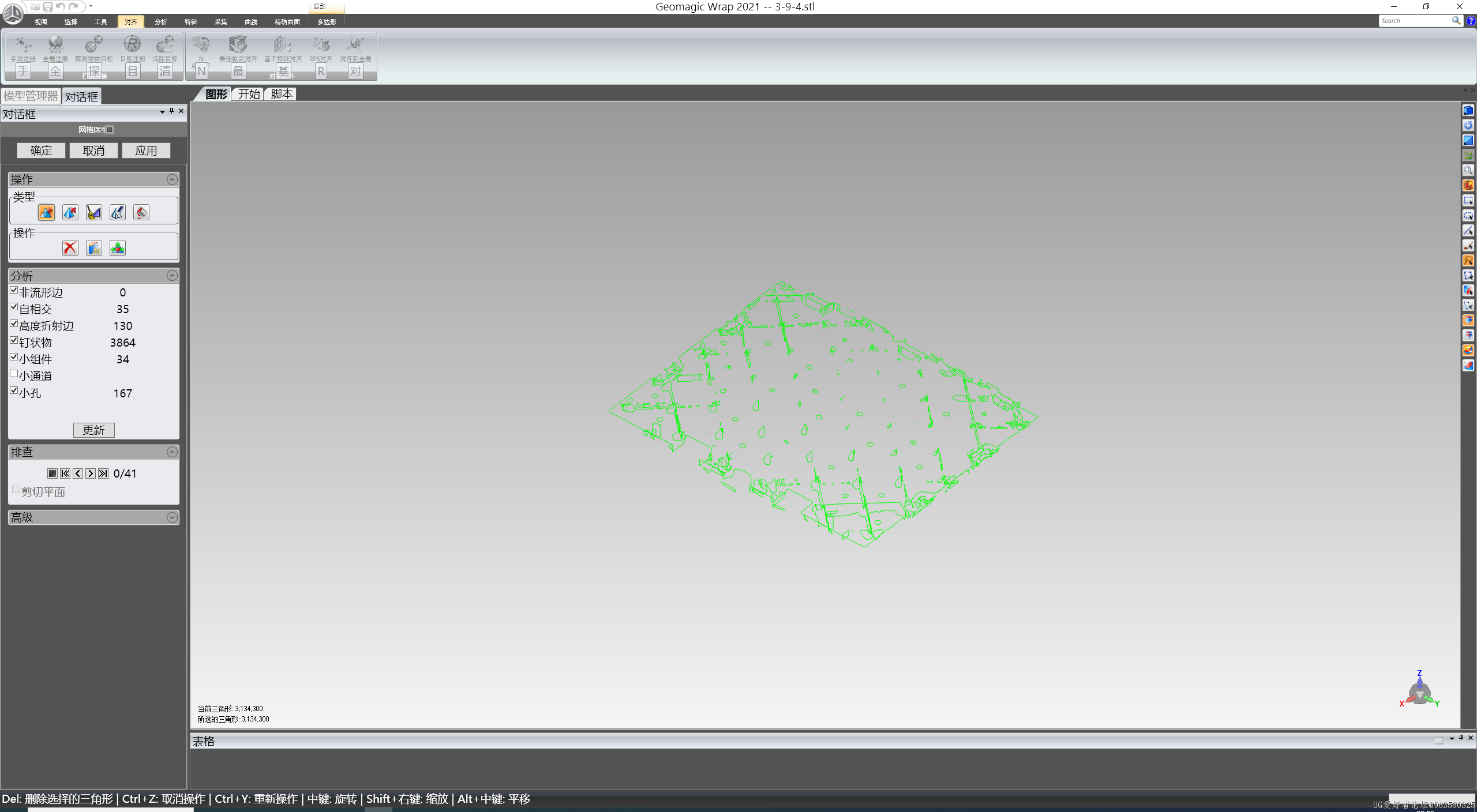Click the create manifold operation icon
This screenshot has width=1477, height=812.
tap(94, 248)
